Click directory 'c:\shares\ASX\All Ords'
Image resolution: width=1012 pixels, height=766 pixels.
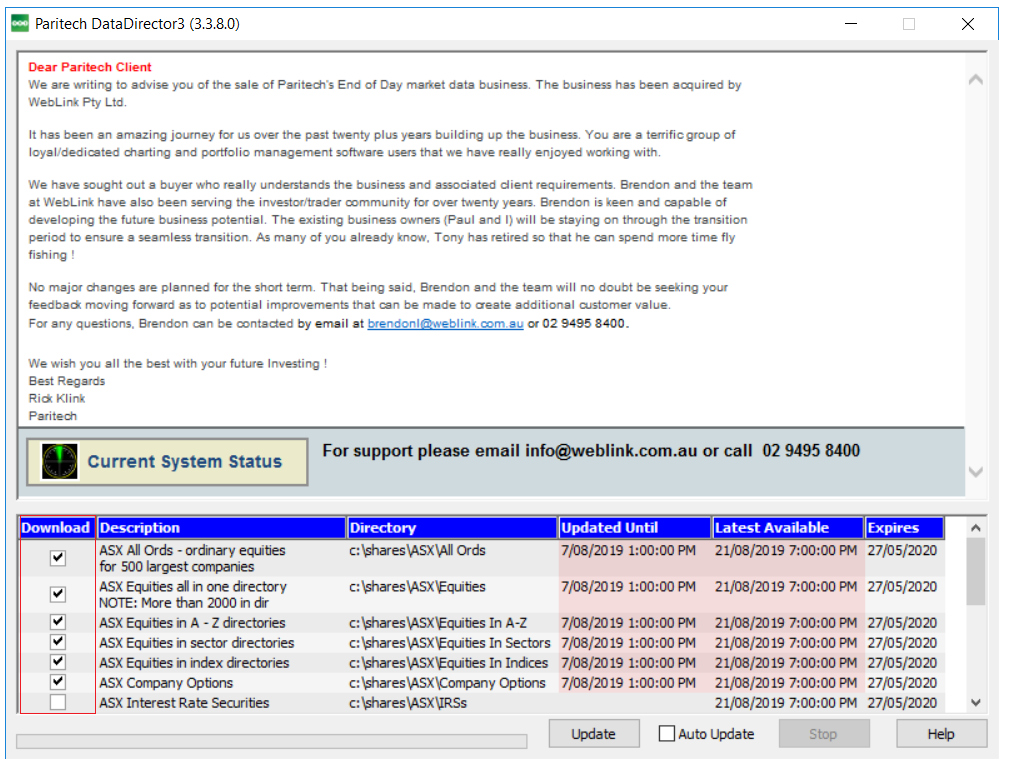pos(417,550)
